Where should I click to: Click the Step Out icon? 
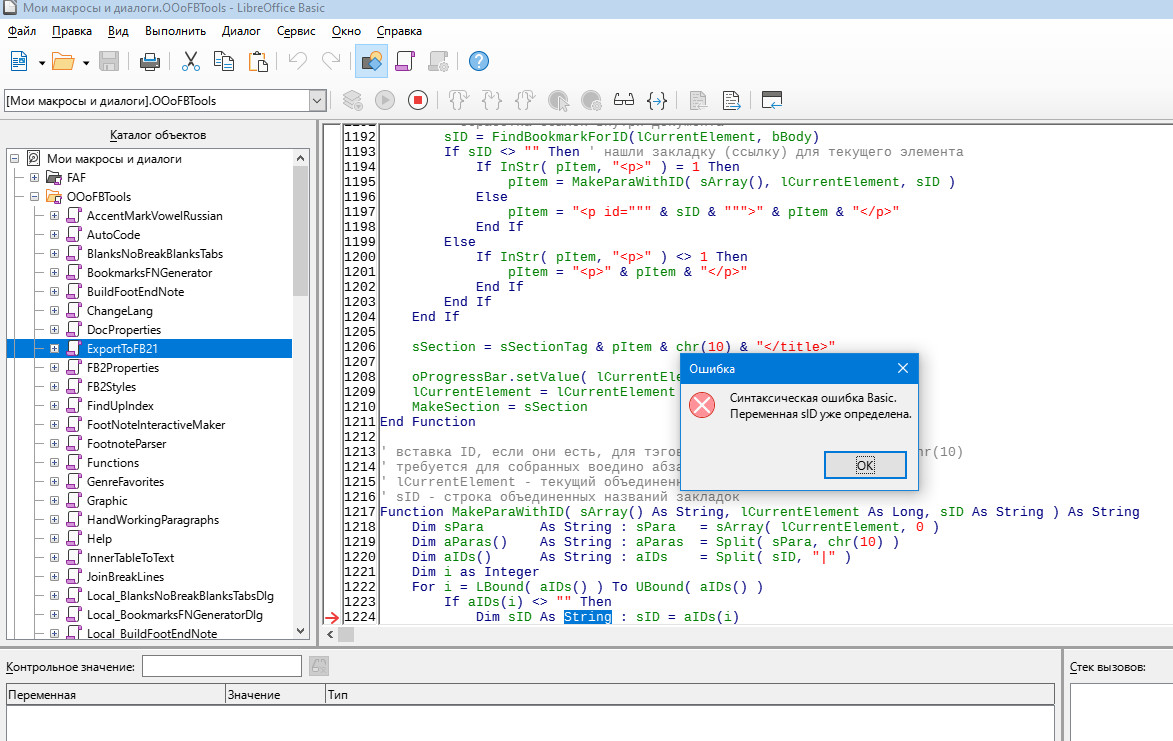pyautogui.click(x=525, y=100)
